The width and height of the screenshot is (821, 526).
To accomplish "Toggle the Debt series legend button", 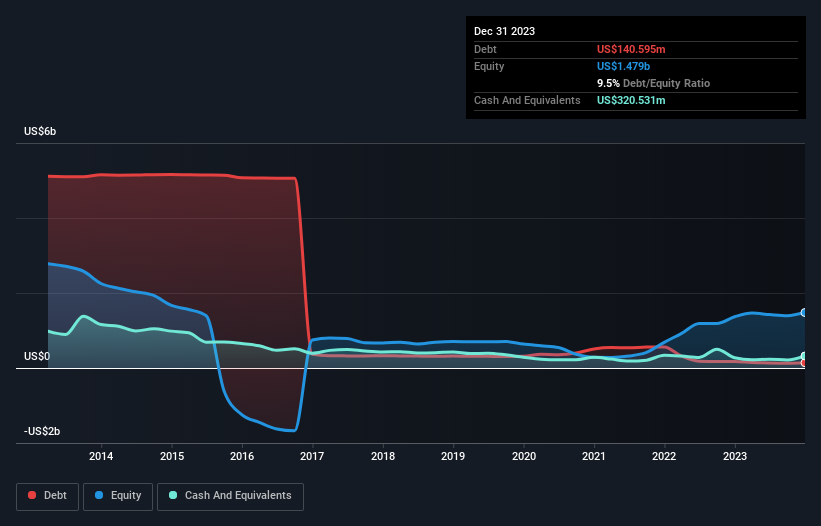I will (48, 496).
